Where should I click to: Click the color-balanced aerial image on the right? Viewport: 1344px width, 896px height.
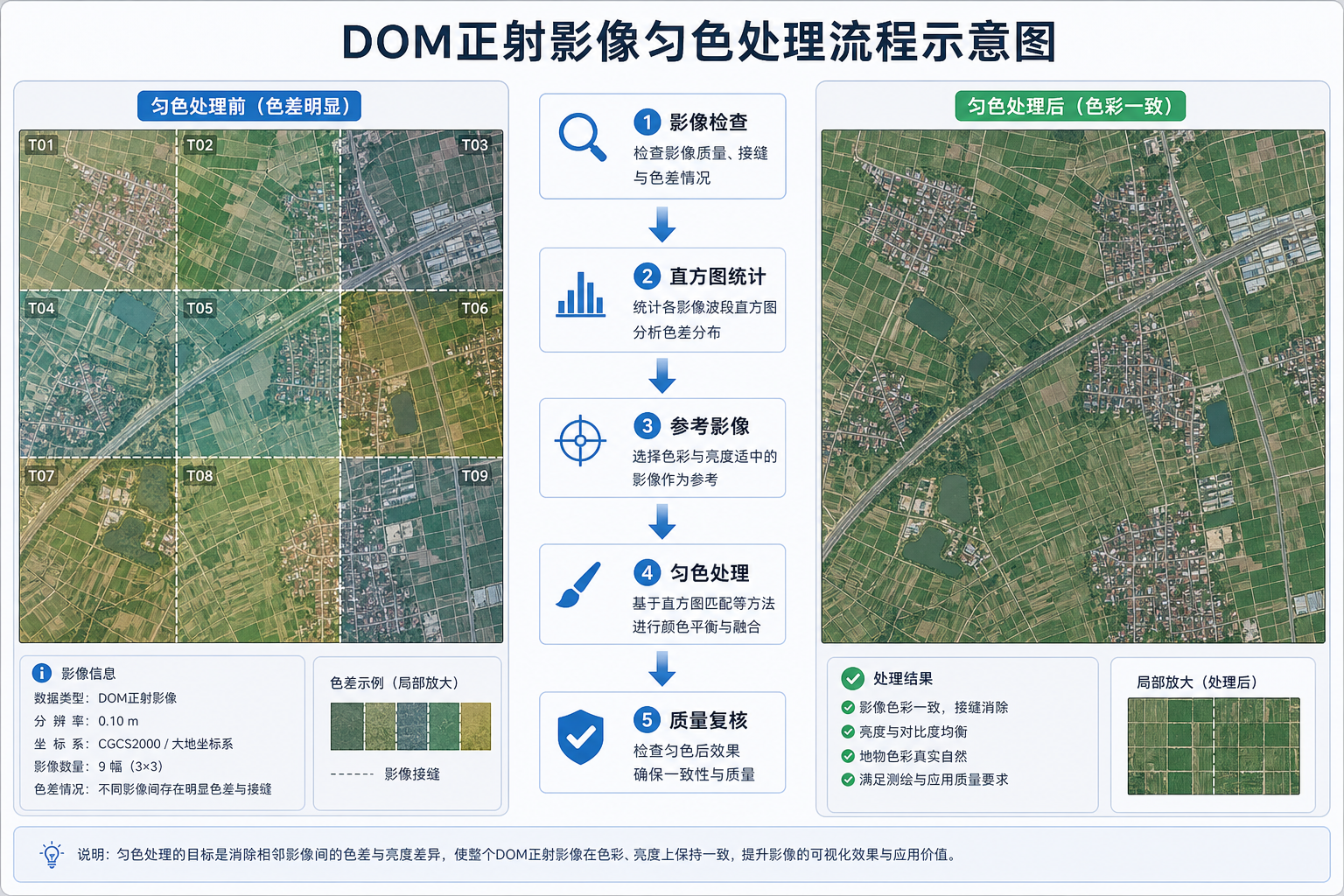[1073, 387]
